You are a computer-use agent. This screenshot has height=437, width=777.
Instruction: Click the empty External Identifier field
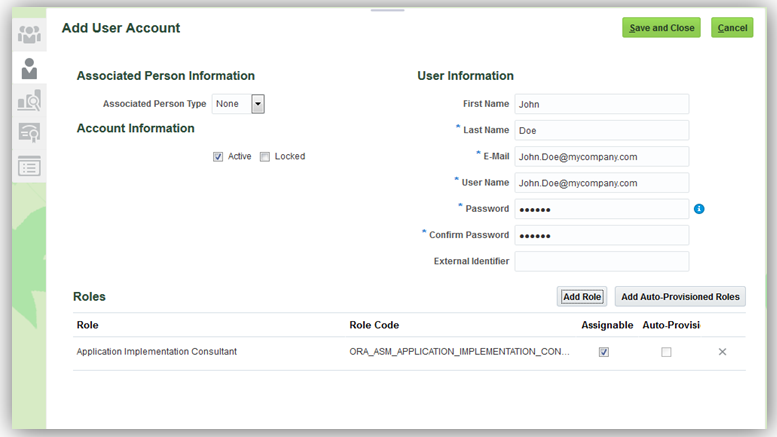pyautogui.click(x=601, y=261)
